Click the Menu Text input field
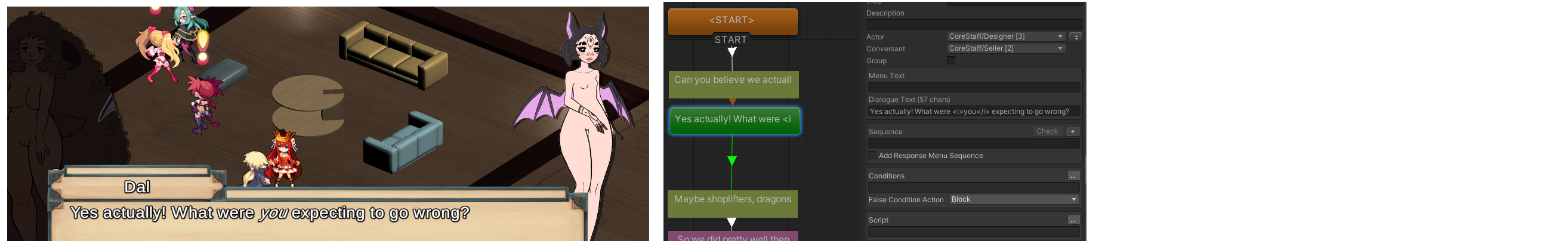The width and height of the screenshot is (1568, 241). pyautogui.click(x=974, y=87)
